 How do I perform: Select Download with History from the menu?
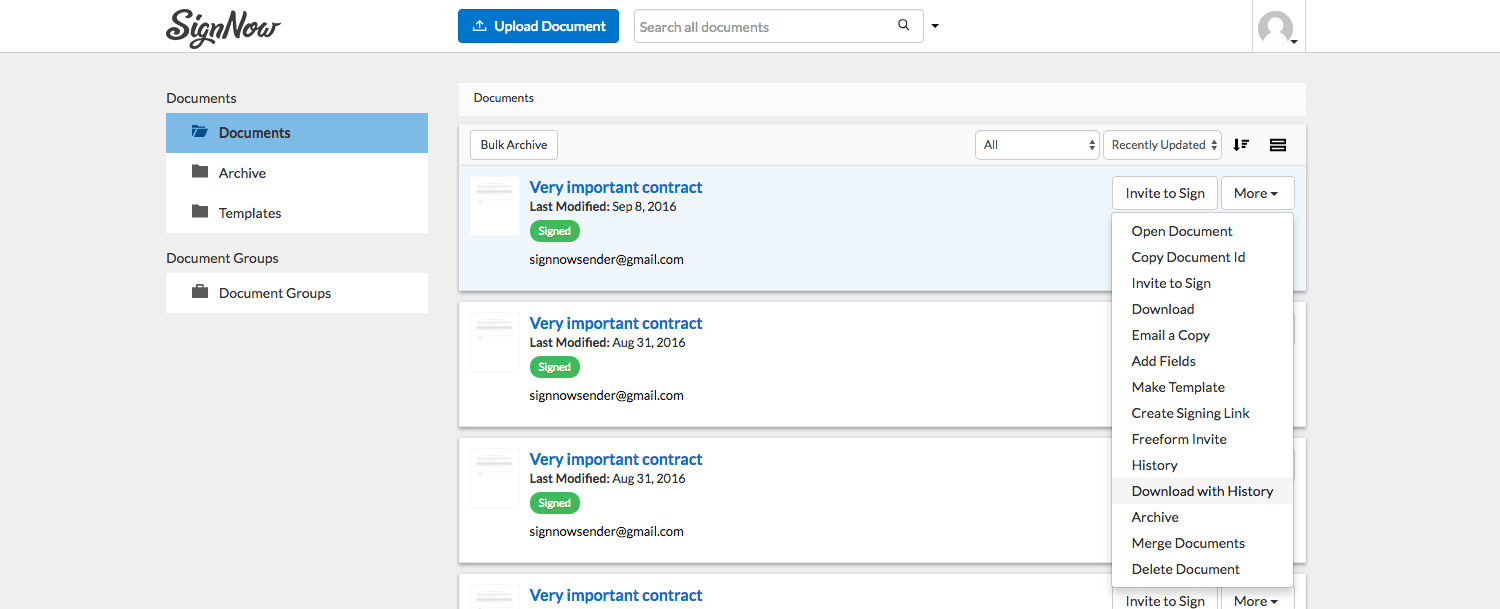pos(1202,490)
